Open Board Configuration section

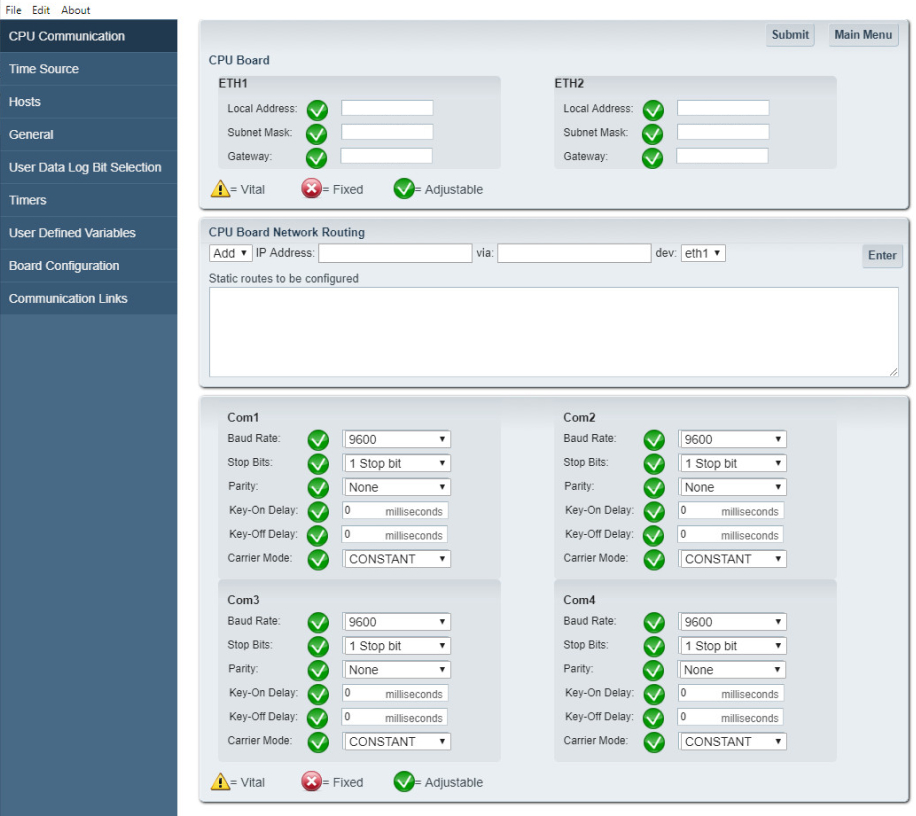(x=89, y=266)
